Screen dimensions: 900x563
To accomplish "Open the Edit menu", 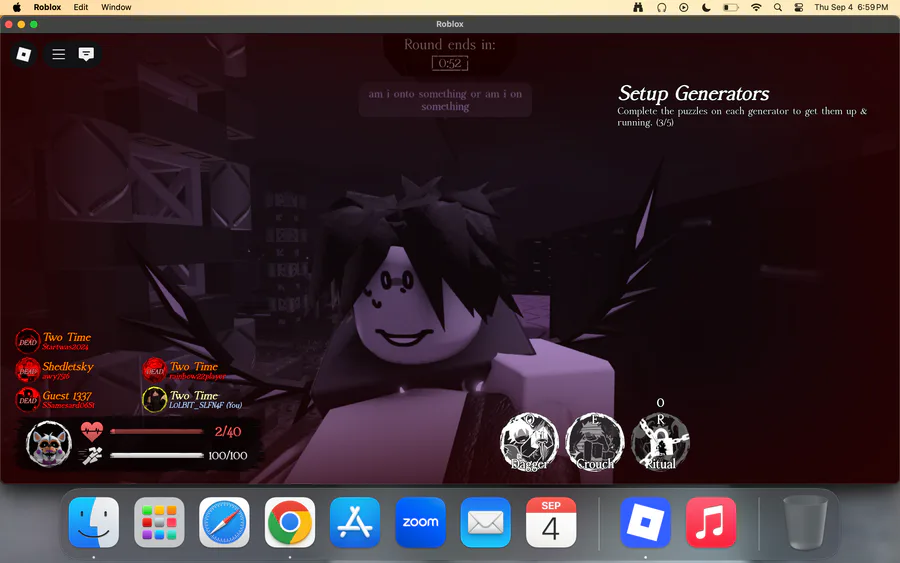I will point(81,7).
